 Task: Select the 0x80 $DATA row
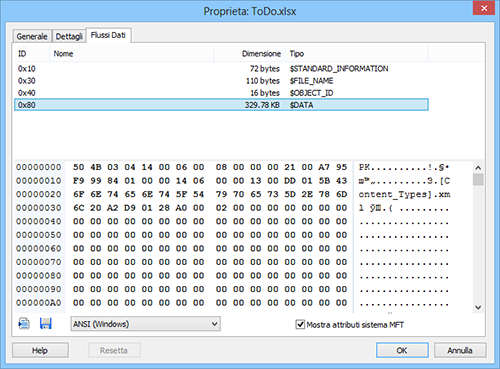(x=221, y=105)
